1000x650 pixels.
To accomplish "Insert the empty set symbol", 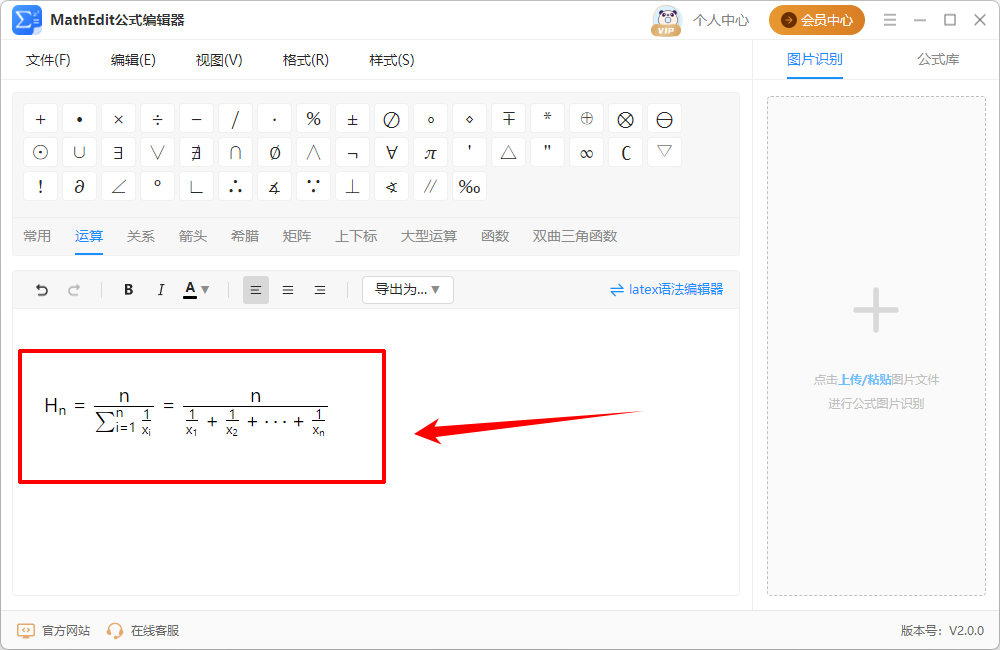I will point(274,153).
